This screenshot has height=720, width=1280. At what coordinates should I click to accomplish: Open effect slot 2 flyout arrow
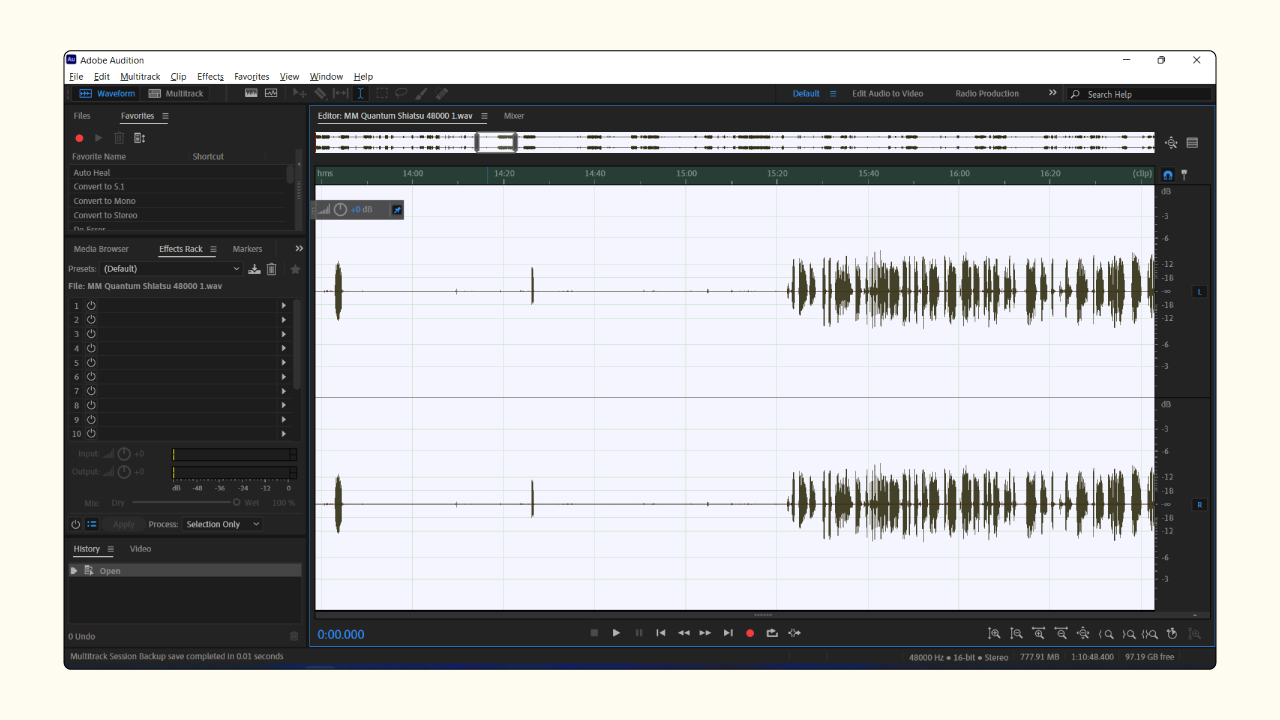coord(283,320)
